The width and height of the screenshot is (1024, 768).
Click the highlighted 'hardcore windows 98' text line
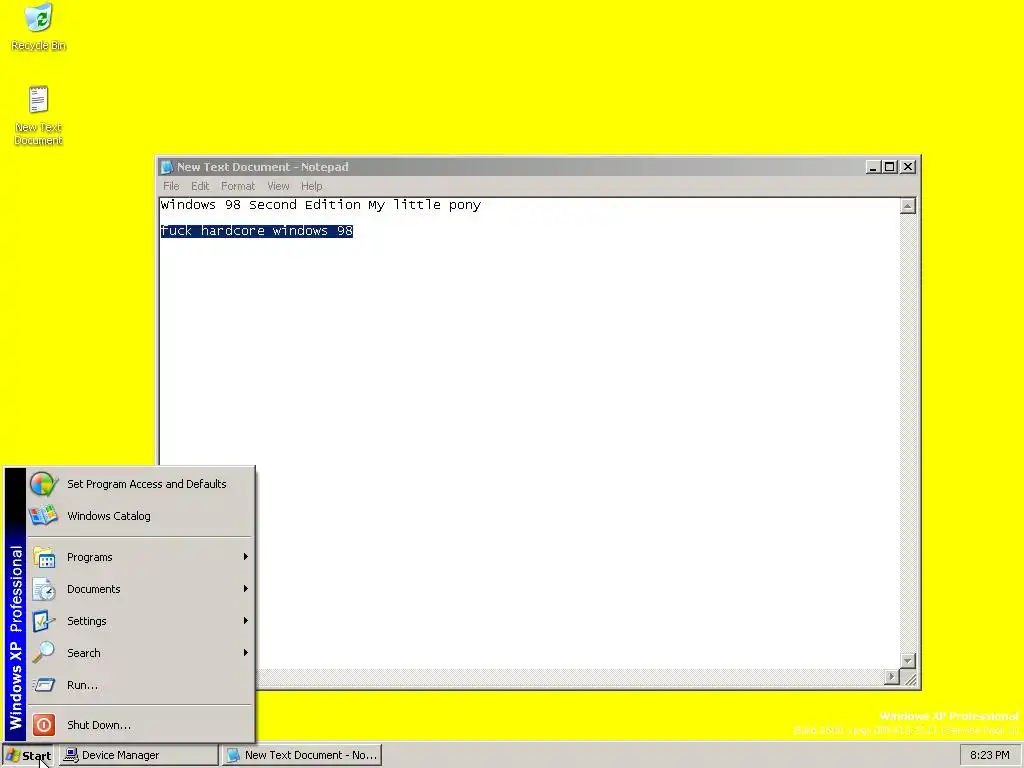257,231
